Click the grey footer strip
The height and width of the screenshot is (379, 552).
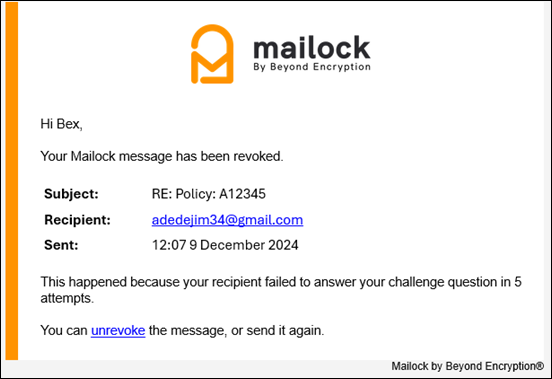(x=275, y=368)
